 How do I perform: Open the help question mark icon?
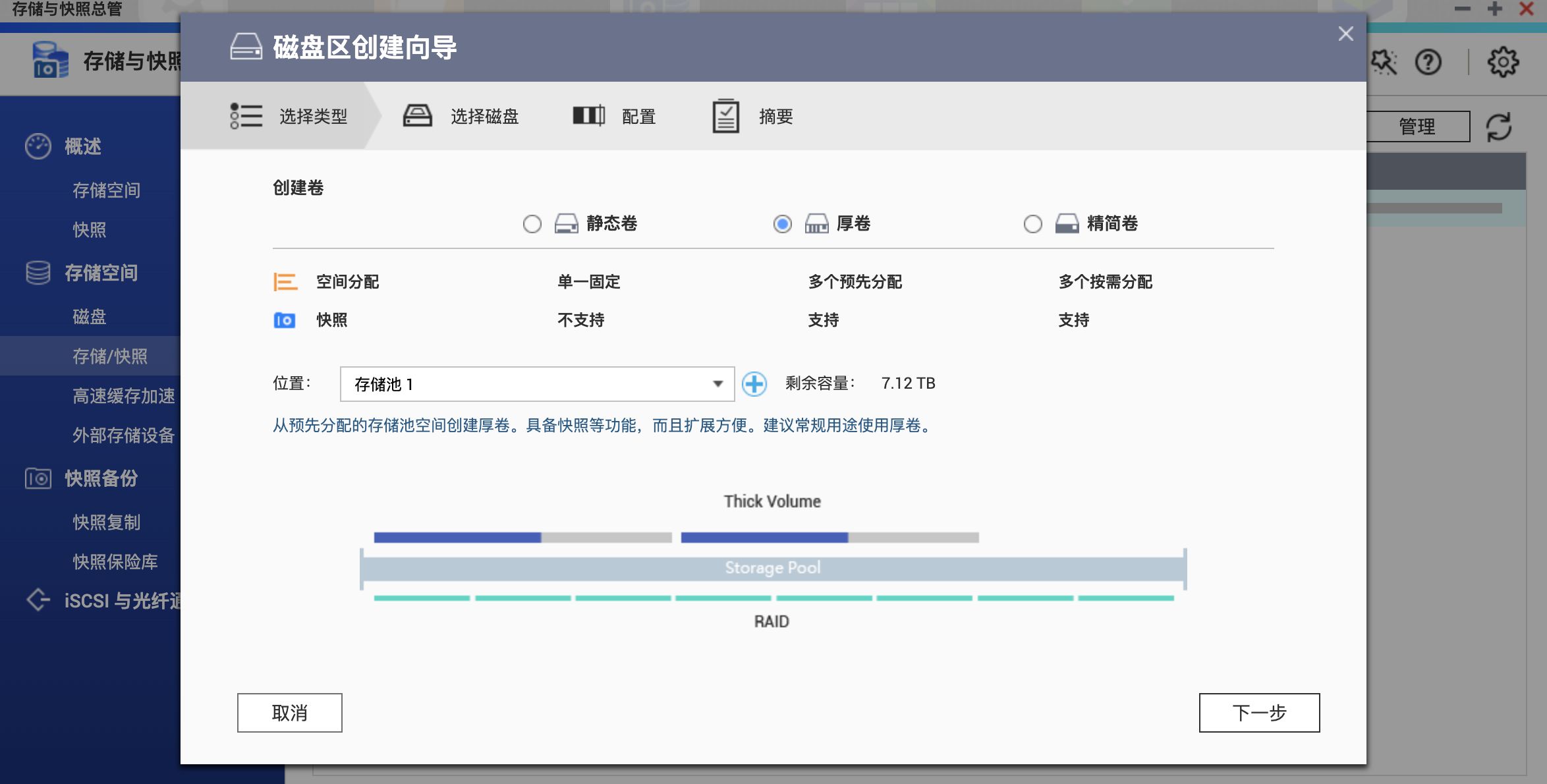click(1428, 63)
